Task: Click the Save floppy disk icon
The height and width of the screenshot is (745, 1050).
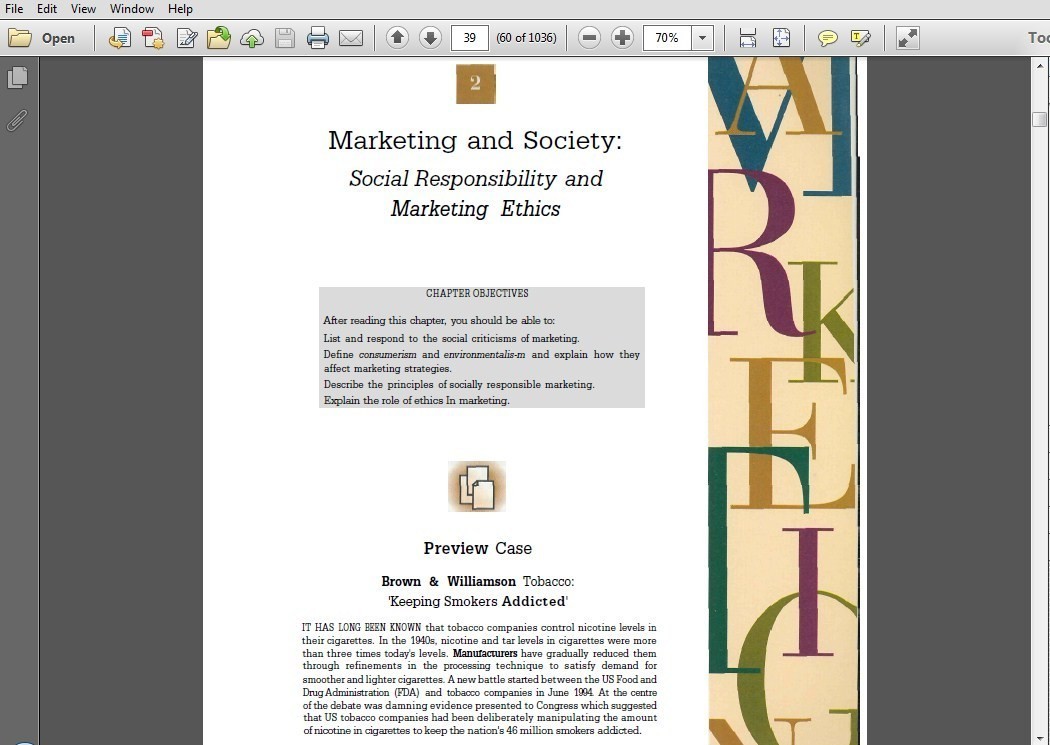Action: (285, 38)
